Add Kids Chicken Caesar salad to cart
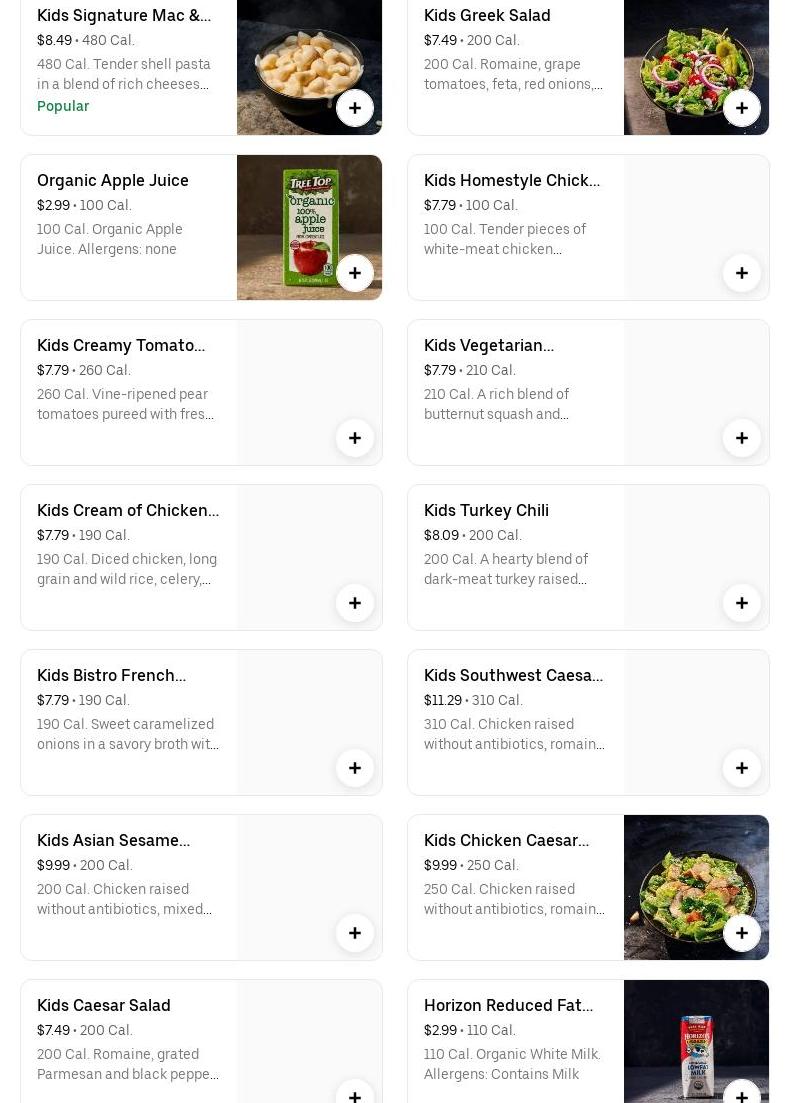 tap(742, 933)
